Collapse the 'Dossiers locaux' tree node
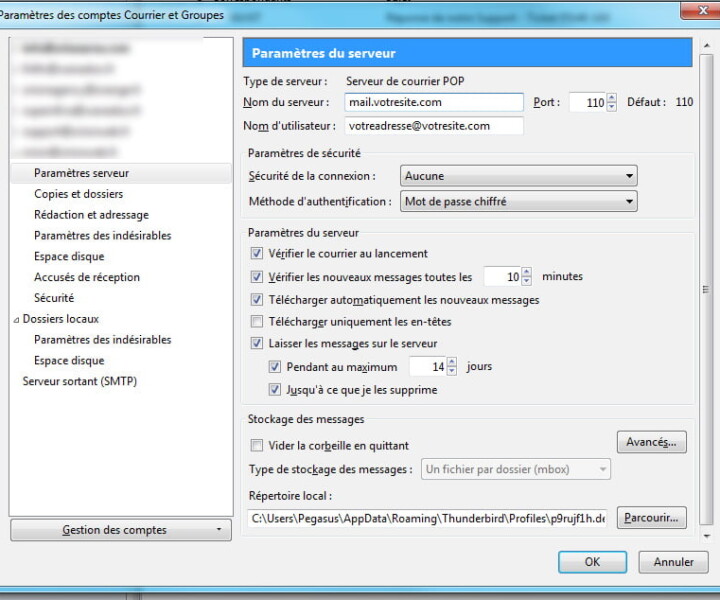The image size is (720, 600). pyautogui.click(x=15, y=320)
